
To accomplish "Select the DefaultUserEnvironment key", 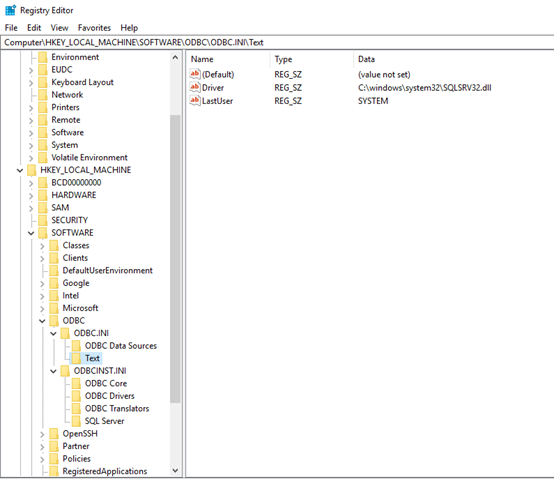I will tap(107, 270).
